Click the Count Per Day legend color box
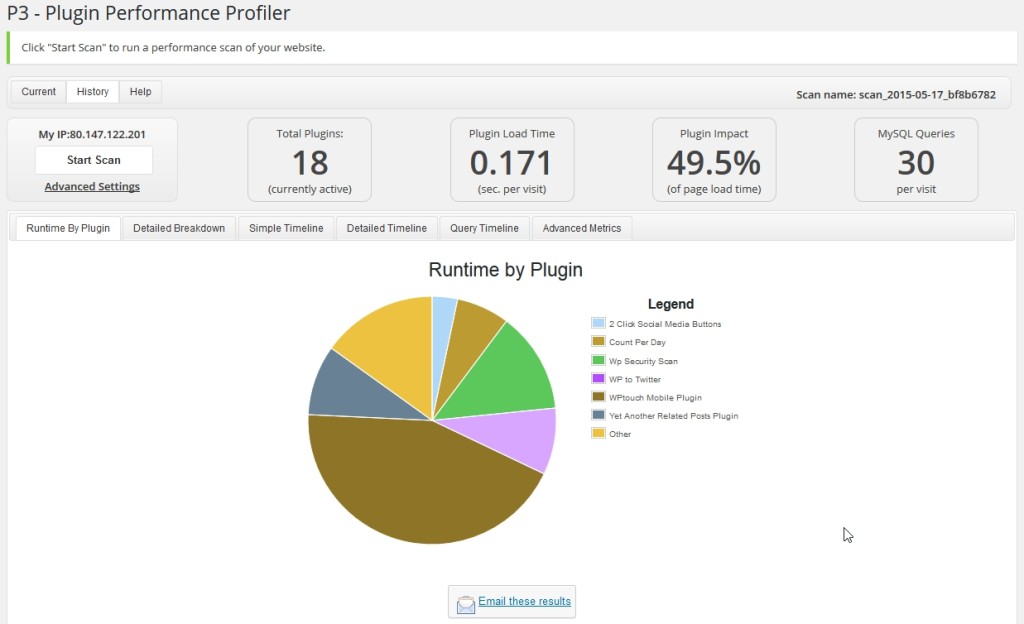The height and width of the screenshot is (624, 1024). (598, 342)
